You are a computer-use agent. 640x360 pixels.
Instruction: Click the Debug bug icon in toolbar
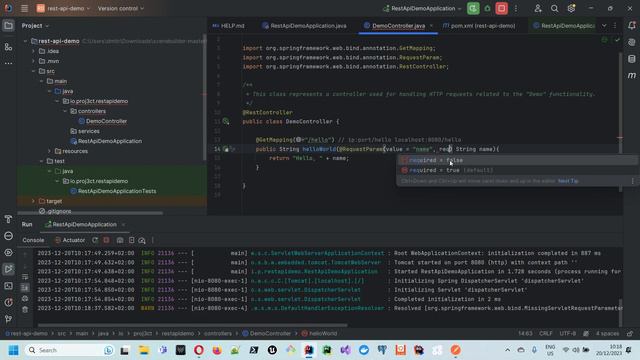pos(487,8)
